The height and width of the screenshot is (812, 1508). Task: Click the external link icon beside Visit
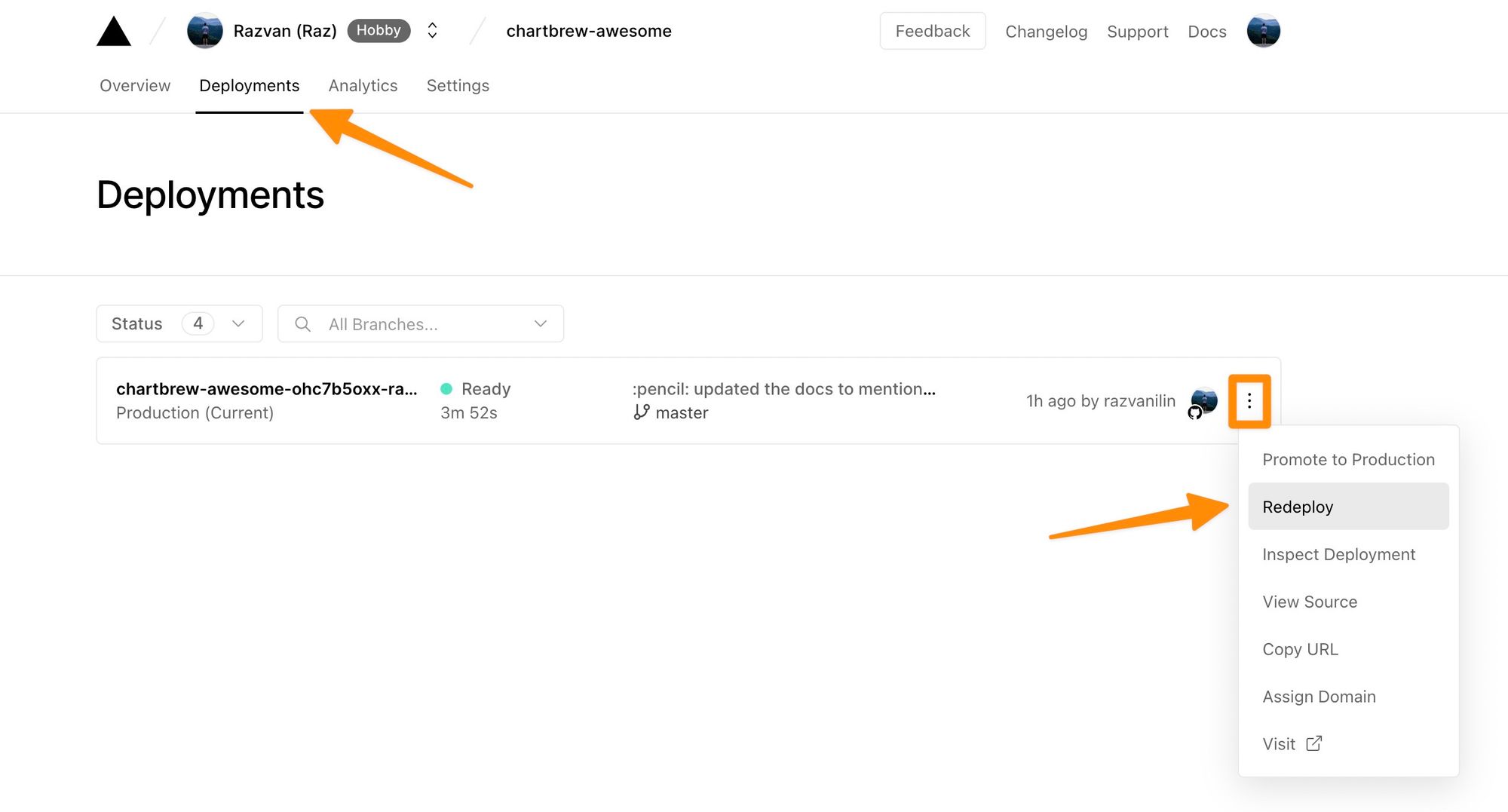point(1313,743)
